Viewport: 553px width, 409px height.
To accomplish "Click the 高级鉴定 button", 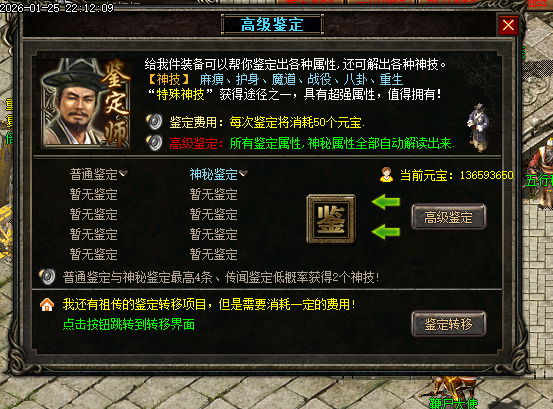I will pos(449,217).
